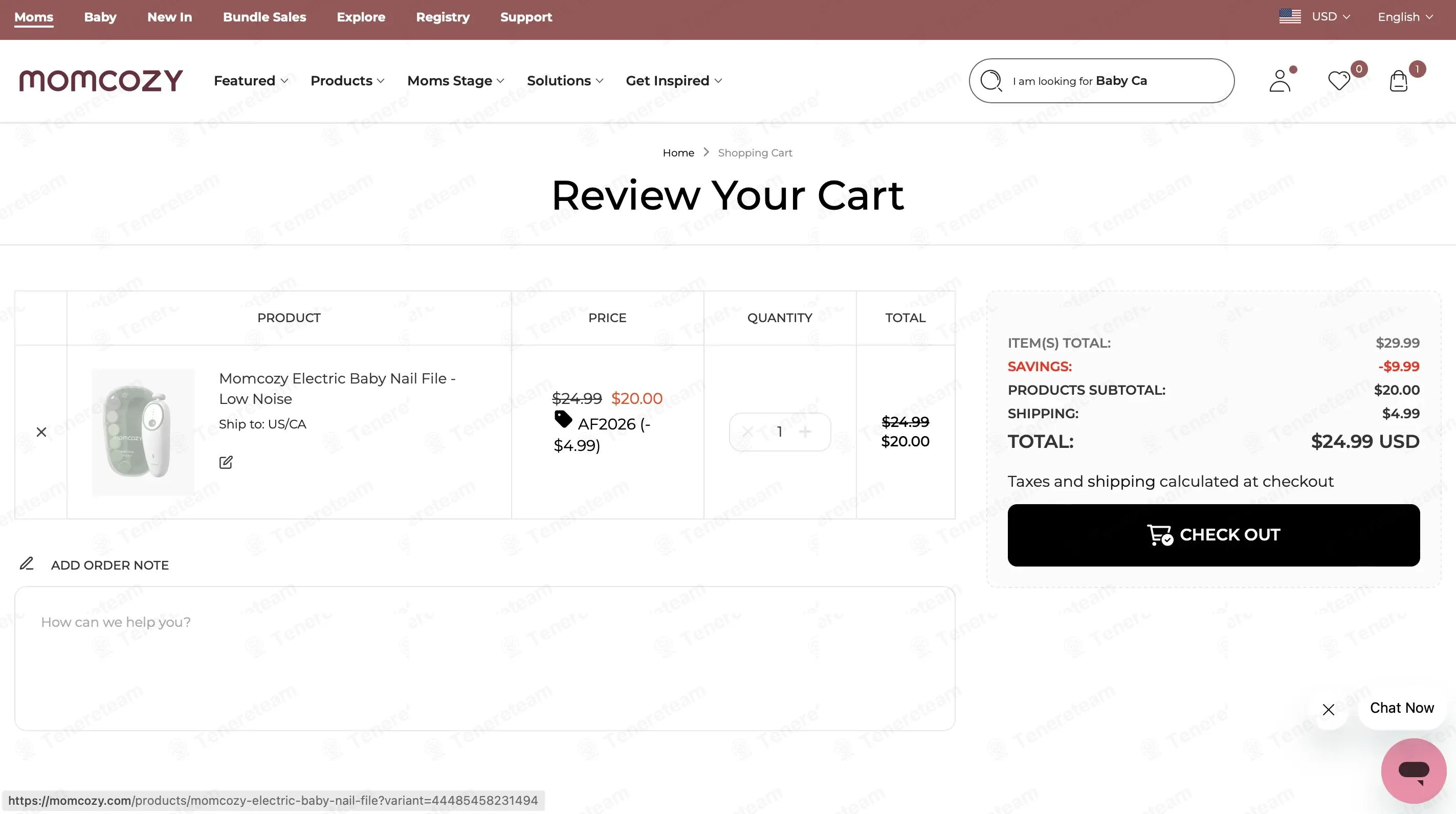
Task: Remove the nail file from cart
Action: pyautogui.click(x=41, y=432)
